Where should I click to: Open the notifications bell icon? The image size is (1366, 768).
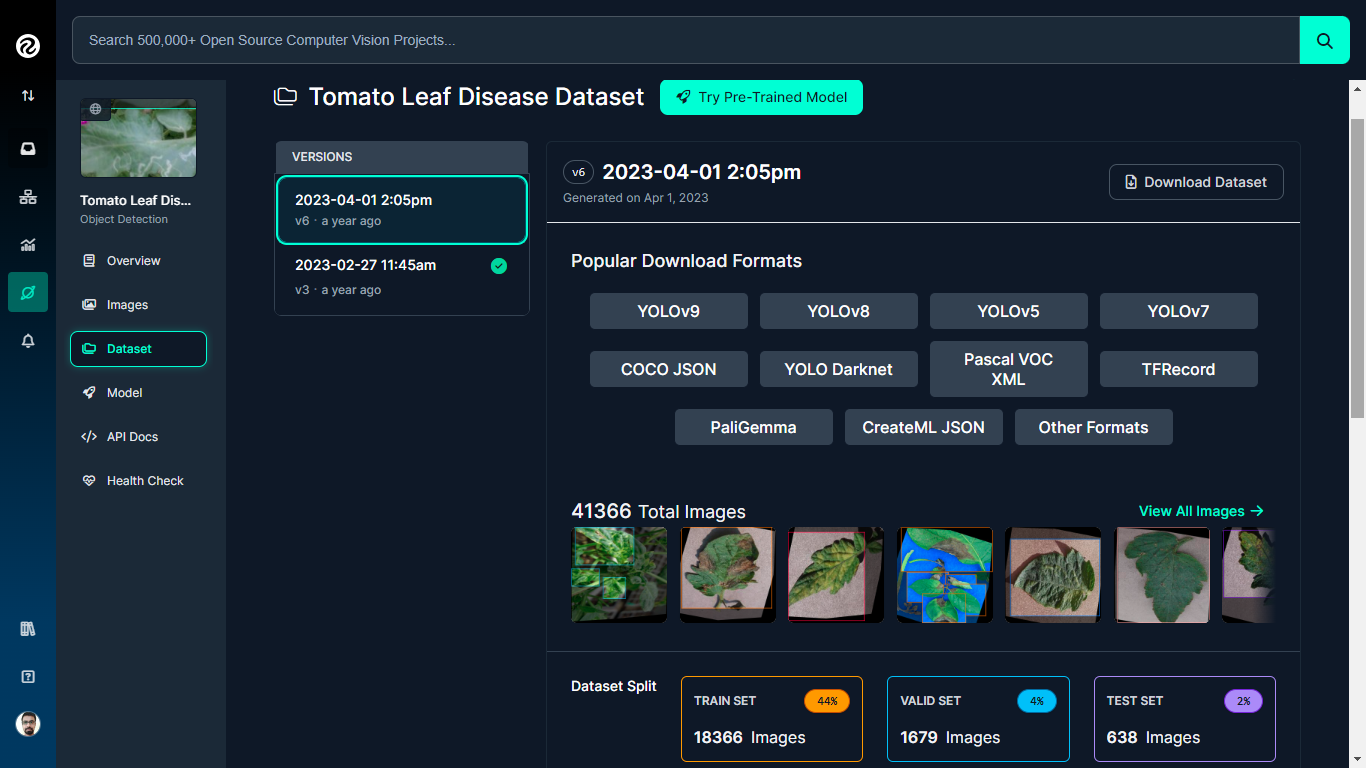coord(28,341)
